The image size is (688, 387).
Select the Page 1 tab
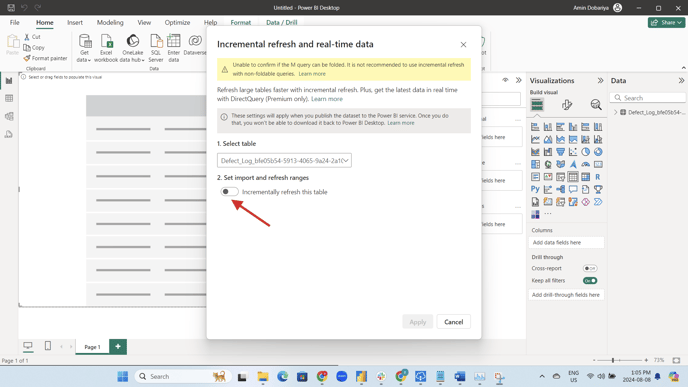(x=92, y=347)
